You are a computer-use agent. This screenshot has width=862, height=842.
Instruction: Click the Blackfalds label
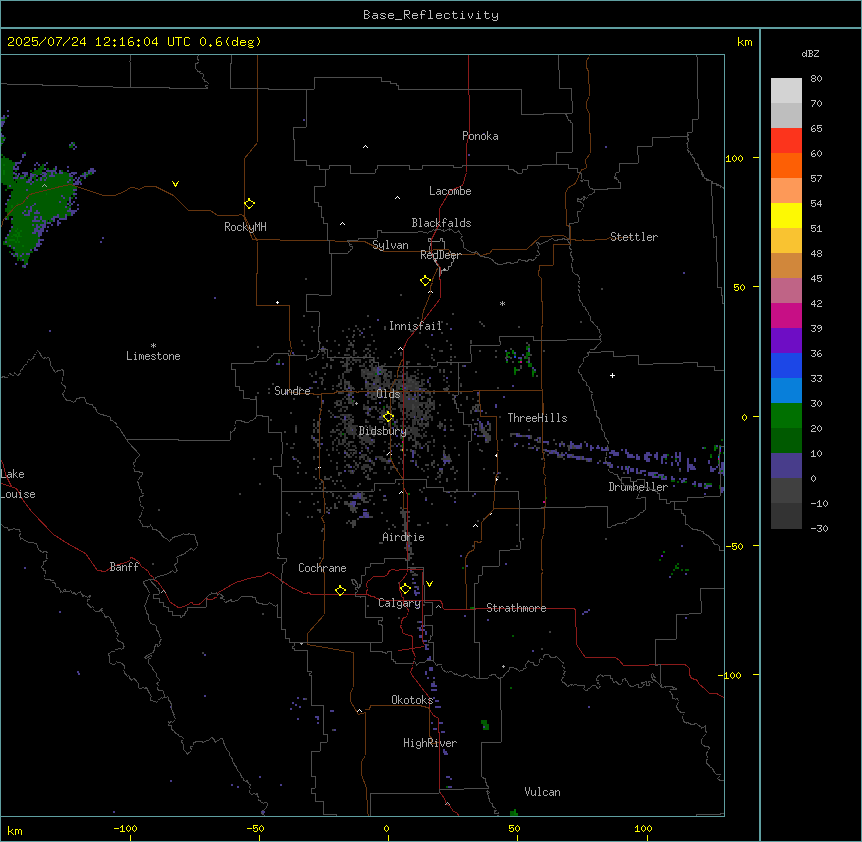(x=441, y=223)
